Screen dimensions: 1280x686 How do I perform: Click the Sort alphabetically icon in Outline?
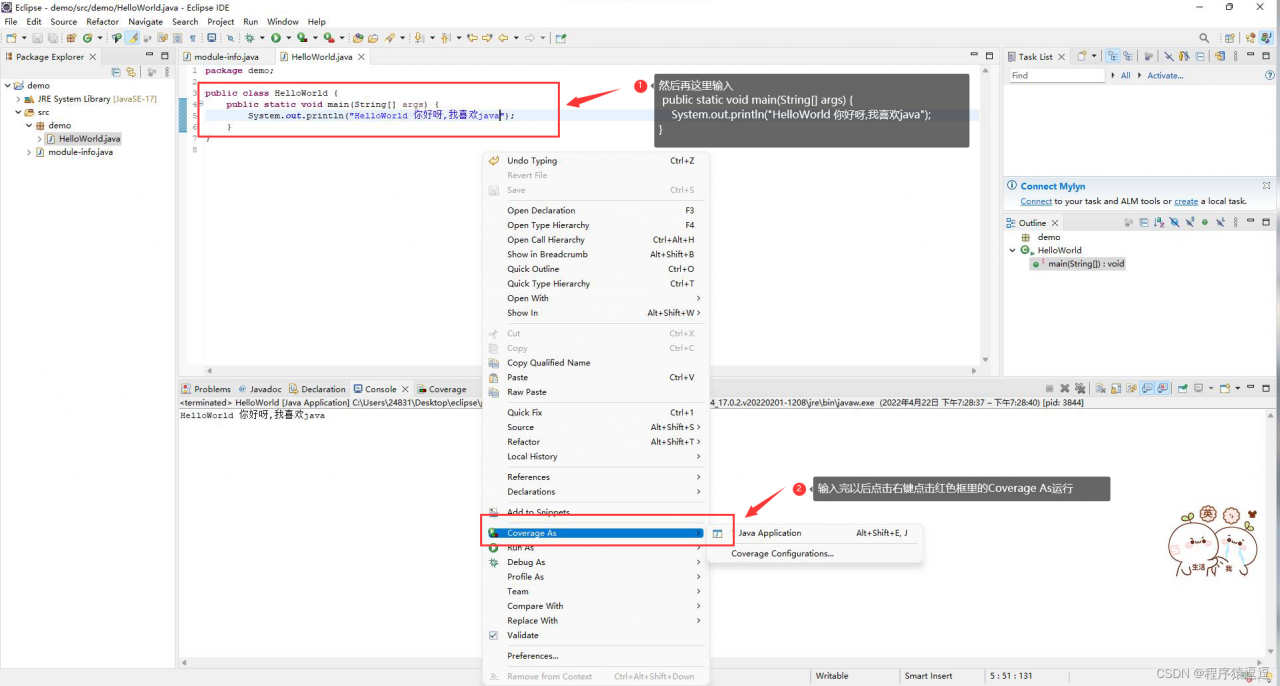[x=1160, y=222]
